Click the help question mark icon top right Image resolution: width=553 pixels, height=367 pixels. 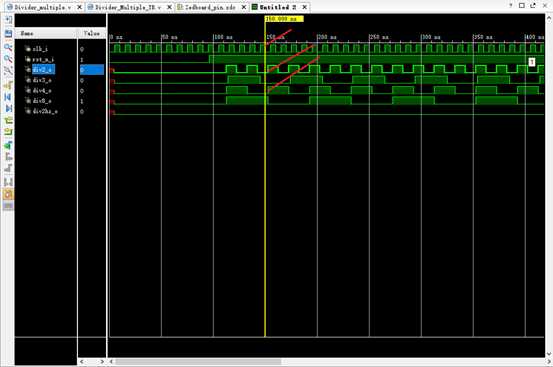point(511,5)
